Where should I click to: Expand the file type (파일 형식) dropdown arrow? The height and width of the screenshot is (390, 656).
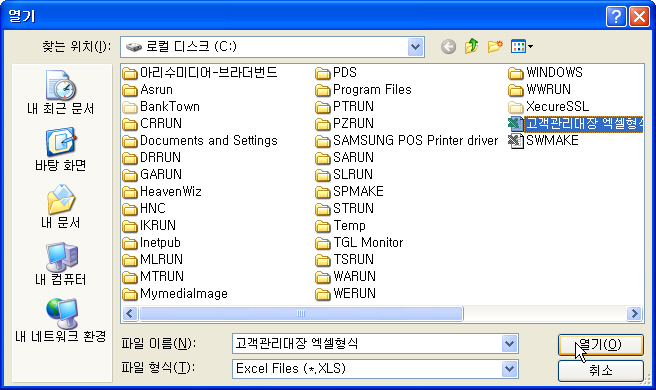pos(509,369)
